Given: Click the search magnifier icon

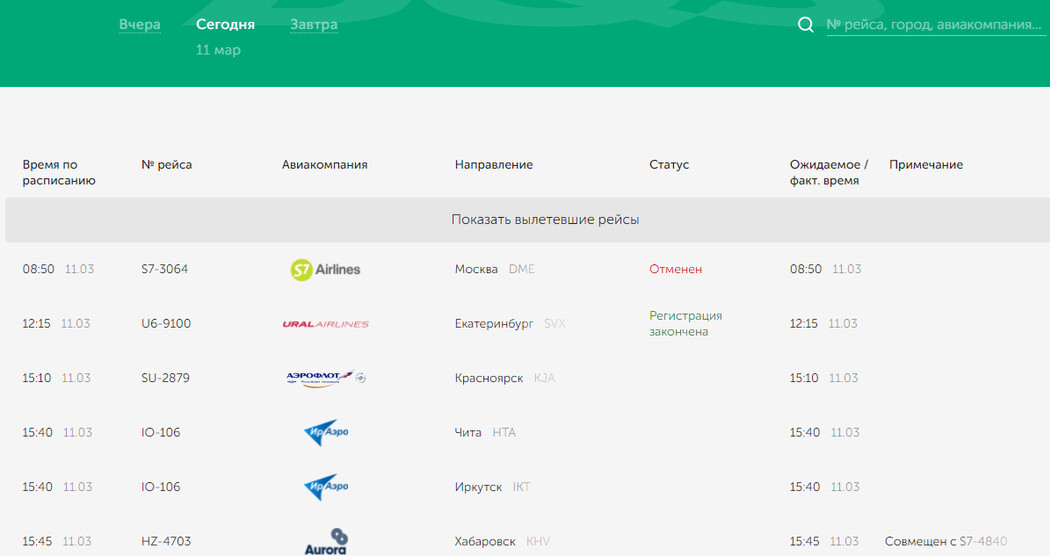Looking at the screenshot, I should [x=805, y=25].
